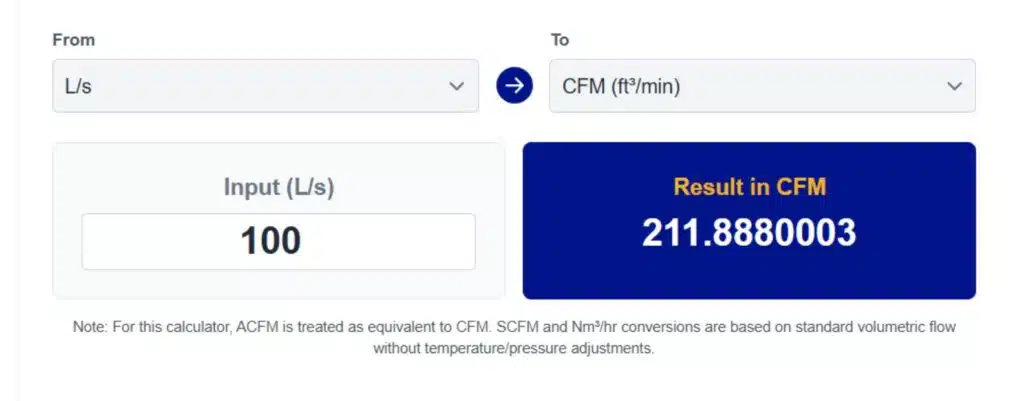Click the result value 211.8880003
1024x401 pixels.
point(748,233)
